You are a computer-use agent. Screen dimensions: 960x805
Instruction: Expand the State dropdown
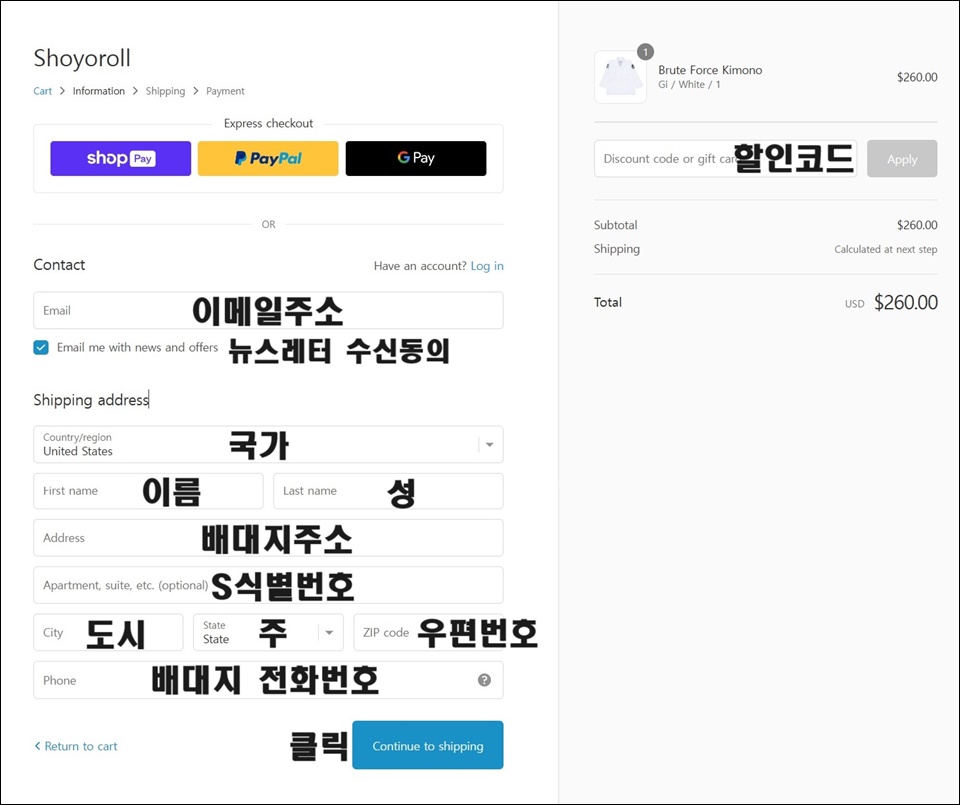268,632
